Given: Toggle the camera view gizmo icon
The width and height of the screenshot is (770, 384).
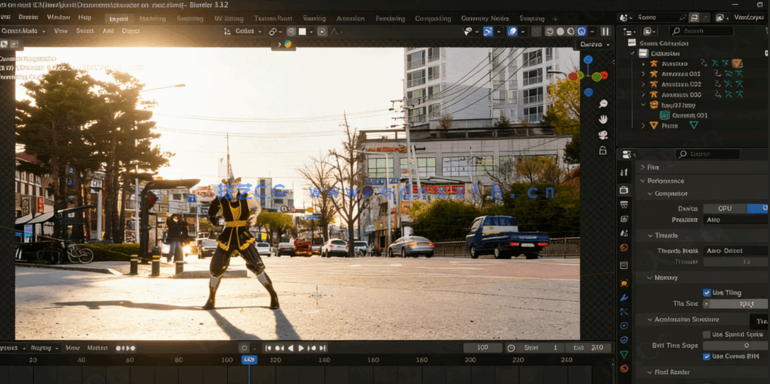Looking at the screenshot, I should click(x=603, y=135).
